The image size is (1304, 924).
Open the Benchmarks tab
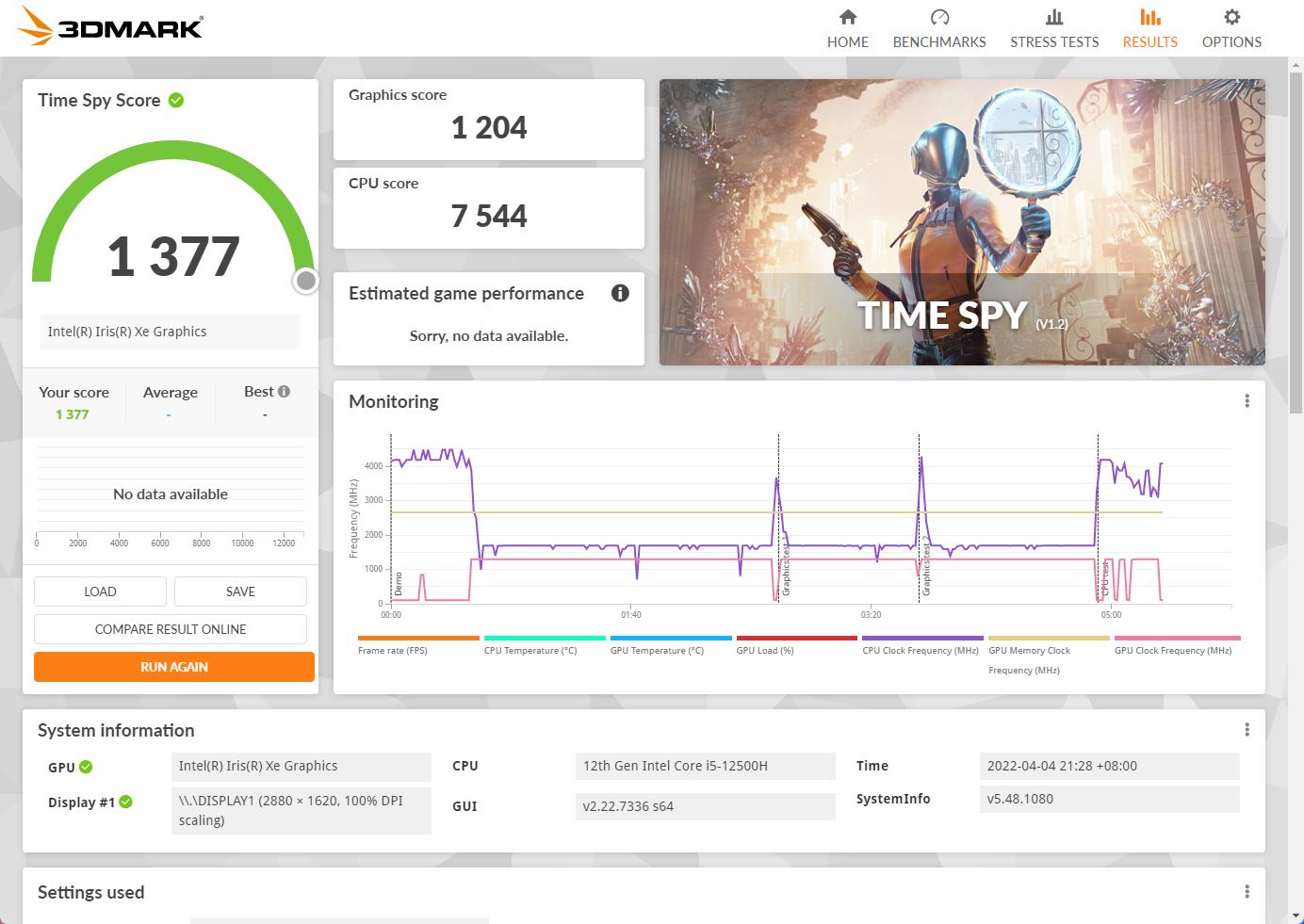(938, 28)
